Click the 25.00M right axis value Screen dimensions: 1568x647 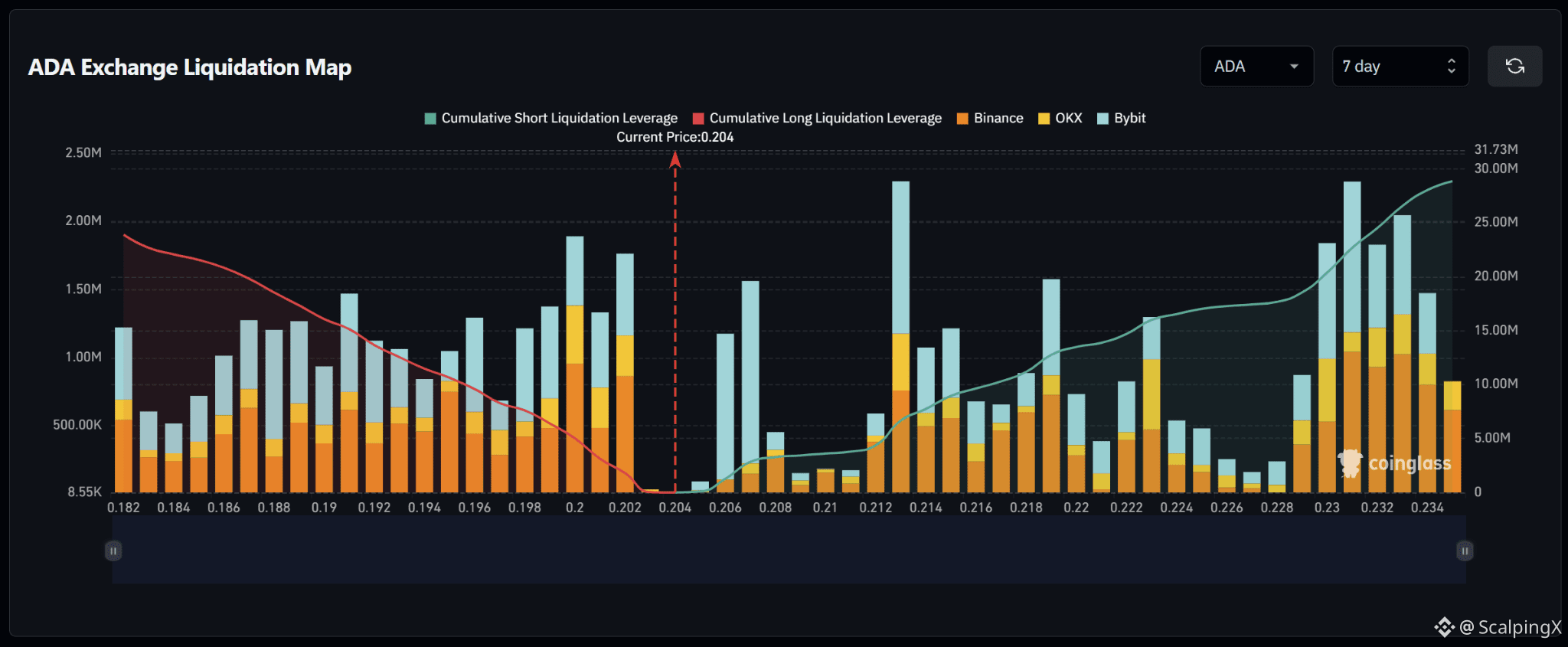pyautogui.click(x=1496, y=222)
